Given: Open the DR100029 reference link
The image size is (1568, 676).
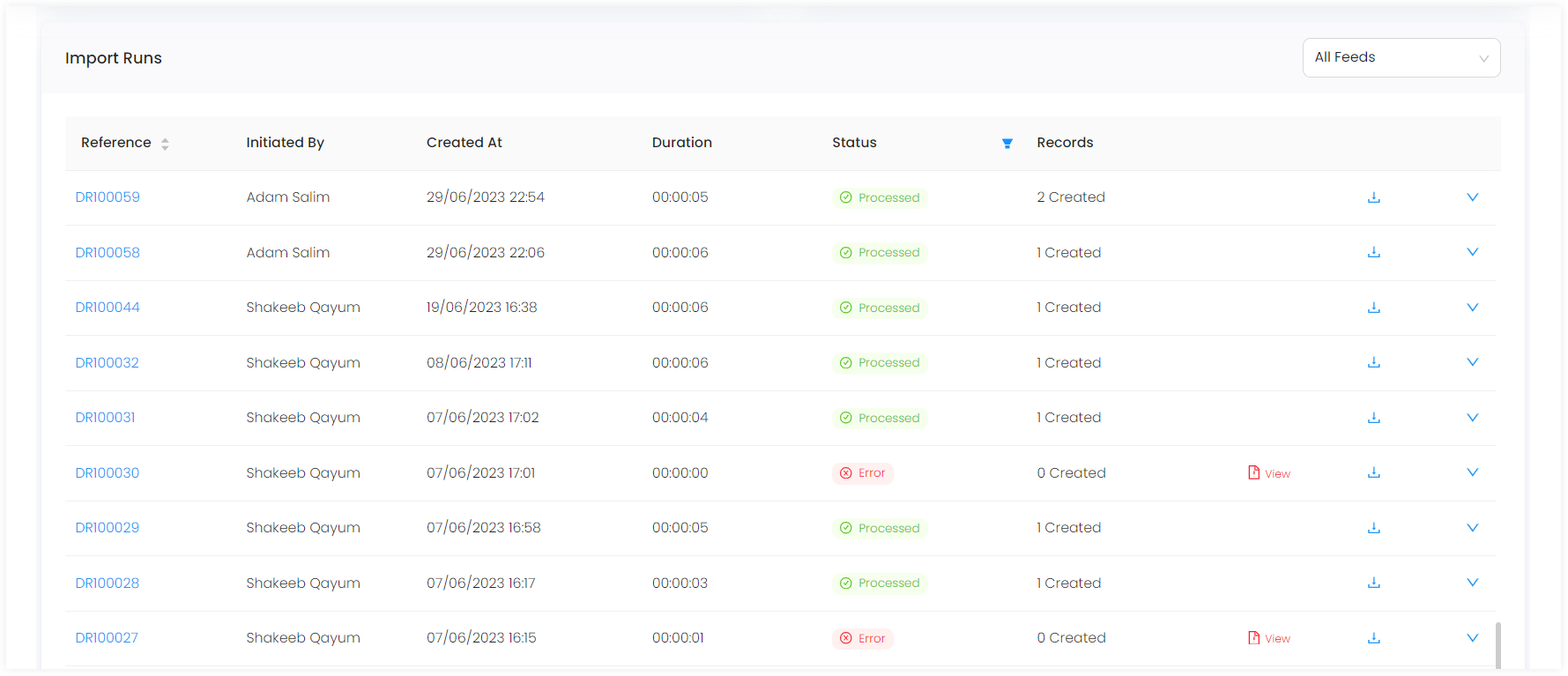Looking at the screenshot, I should 107,528.
